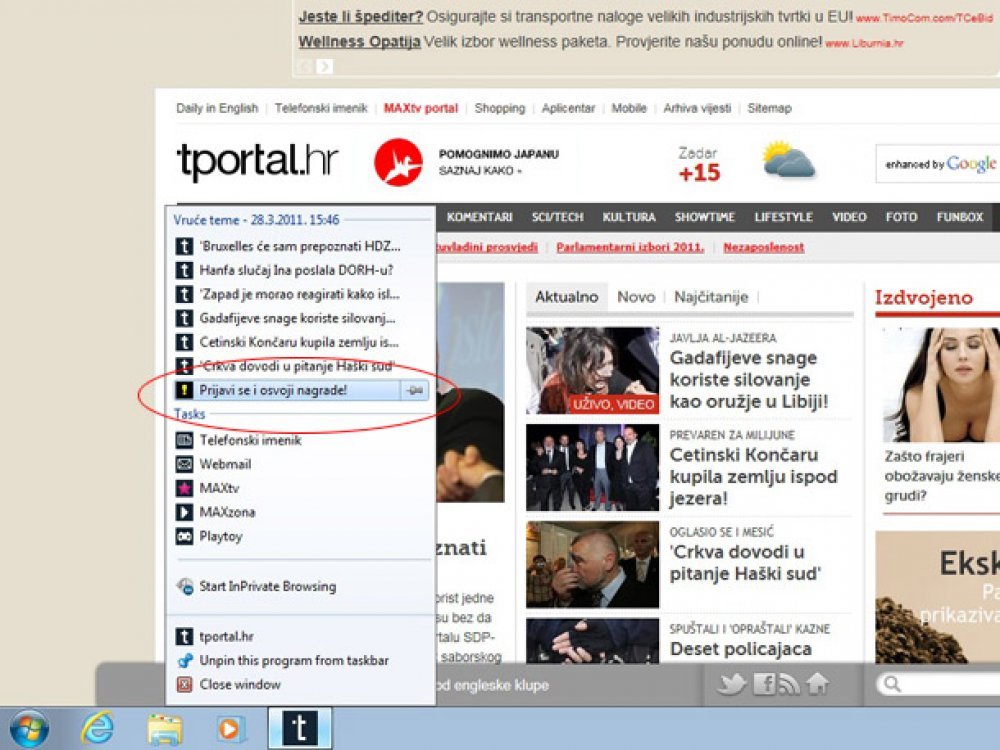Open 'Gadafijeve snage koriste silovanje' article thumbnail
This screenshot has height=750, width=1000.
click(592, 371)
